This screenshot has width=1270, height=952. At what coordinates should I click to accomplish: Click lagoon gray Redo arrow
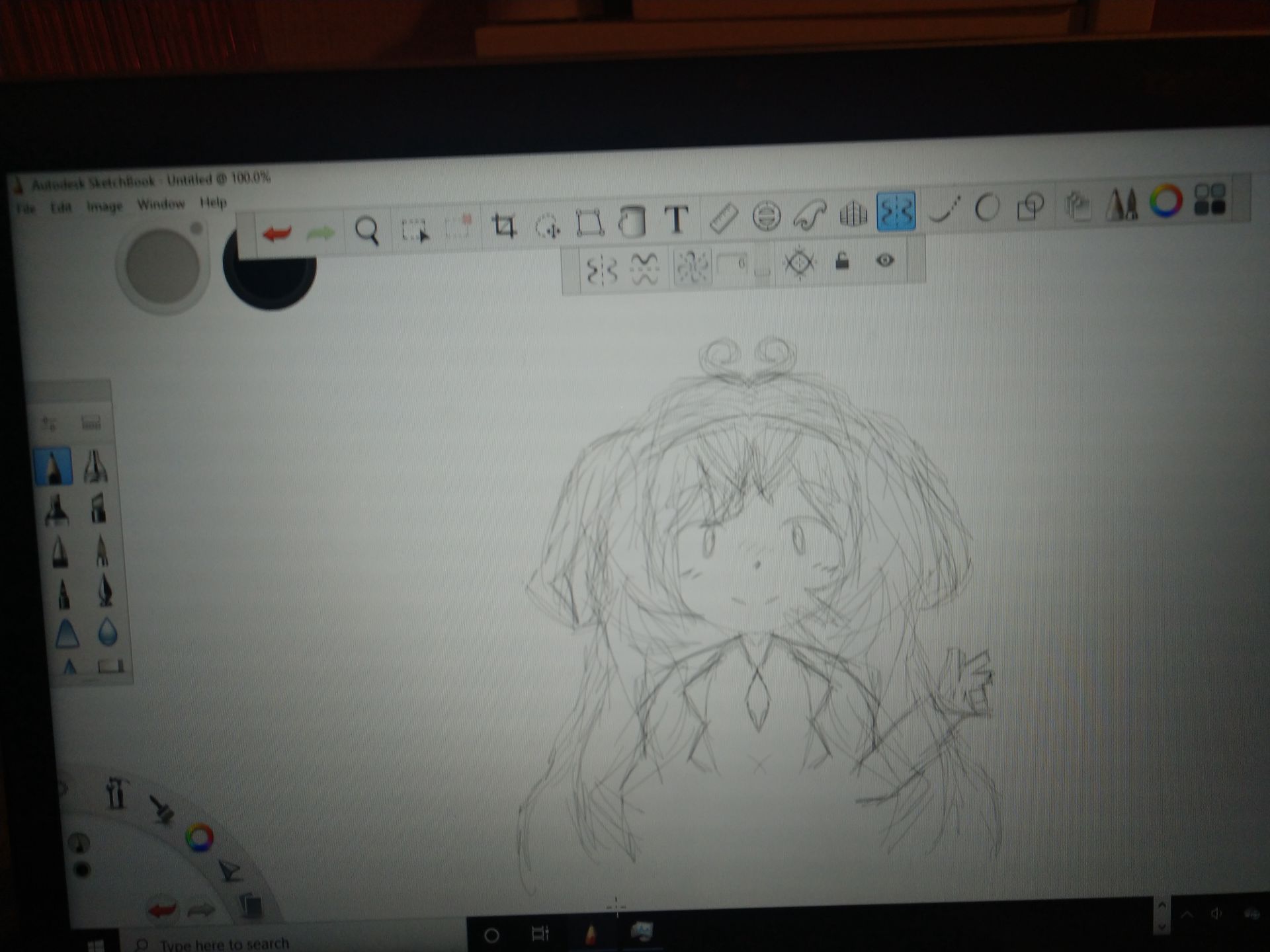[x=200, y=910]
